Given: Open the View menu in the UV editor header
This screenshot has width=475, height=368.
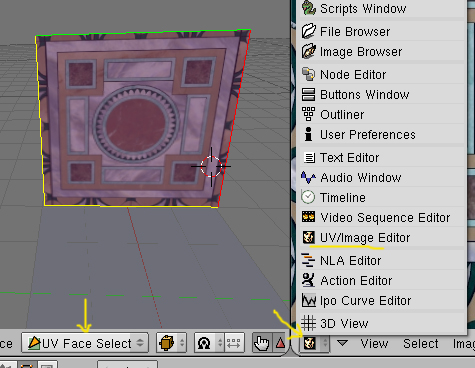Looking at the screenshot, I should [374, 343].
